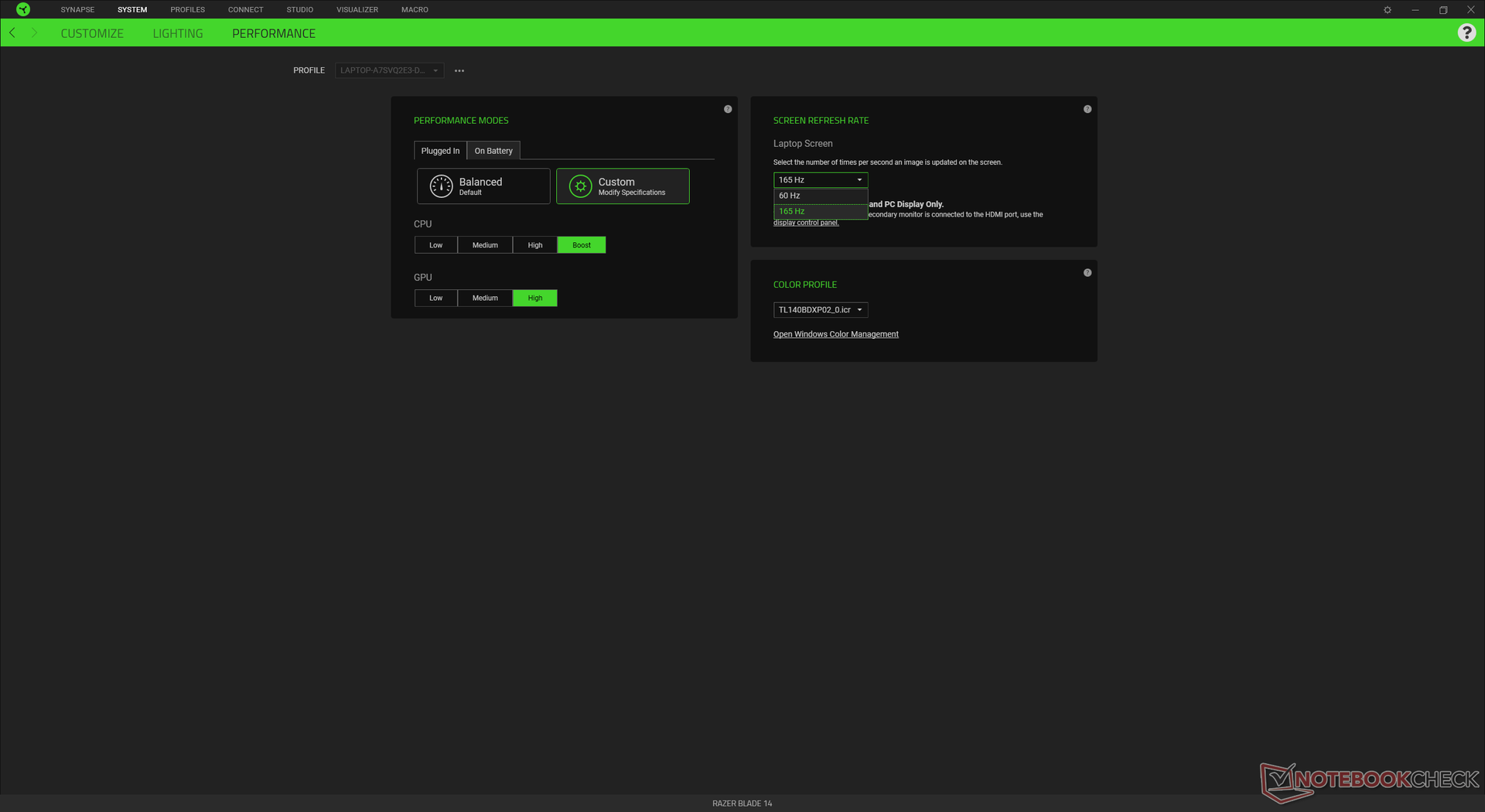Image resolution: width=1485 pixels, height=812 pixels.
Task: Switch to the Customize tab
Action: click(x=92, y=33)
